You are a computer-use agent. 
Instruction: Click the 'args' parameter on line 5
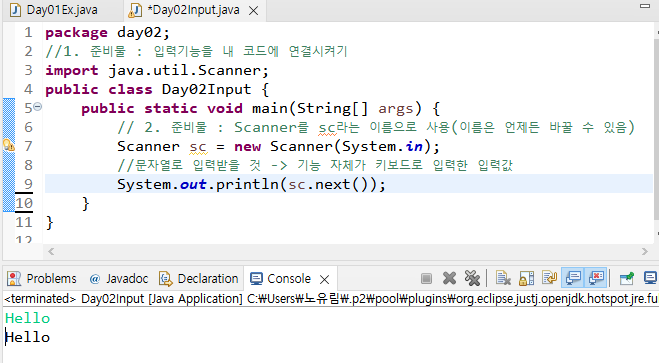(395, 109)
